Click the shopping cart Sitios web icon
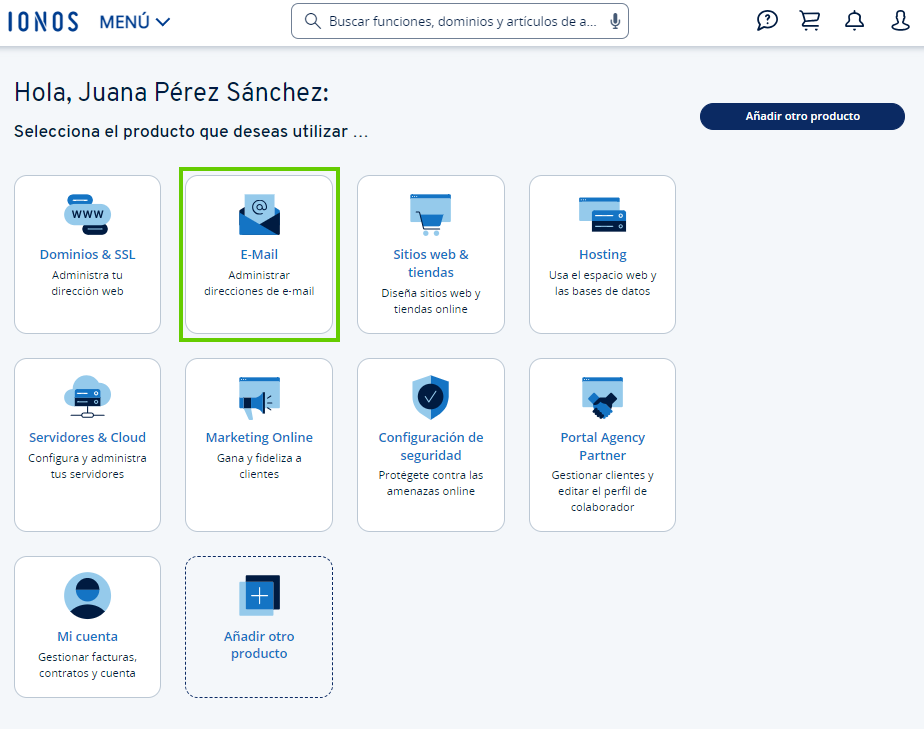The height and width of the screenshot is (729, 924). pyautogui.click(x=431, y=215)
